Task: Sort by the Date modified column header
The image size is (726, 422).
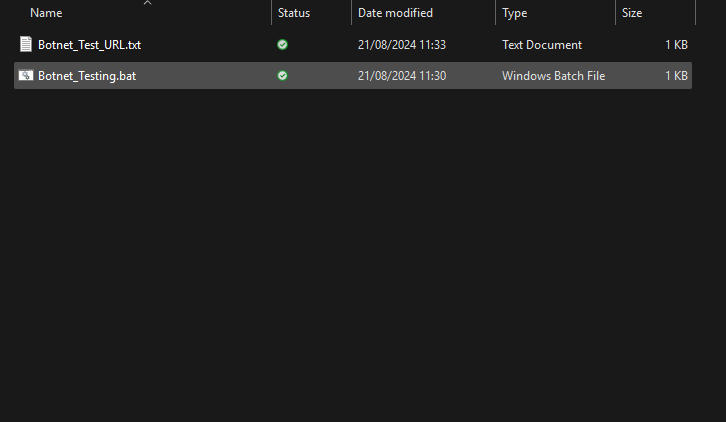Action: [395, 13]
